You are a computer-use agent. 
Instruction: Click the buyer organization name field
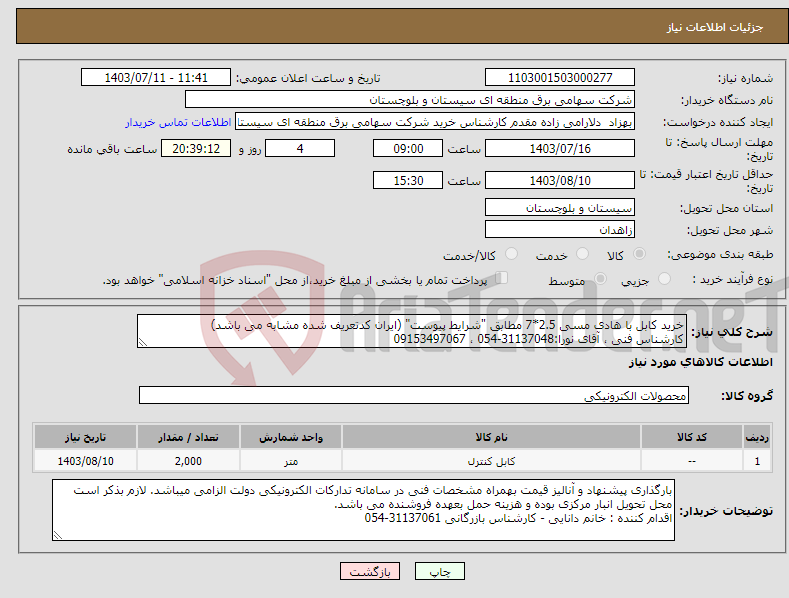[x=410, y=99]
